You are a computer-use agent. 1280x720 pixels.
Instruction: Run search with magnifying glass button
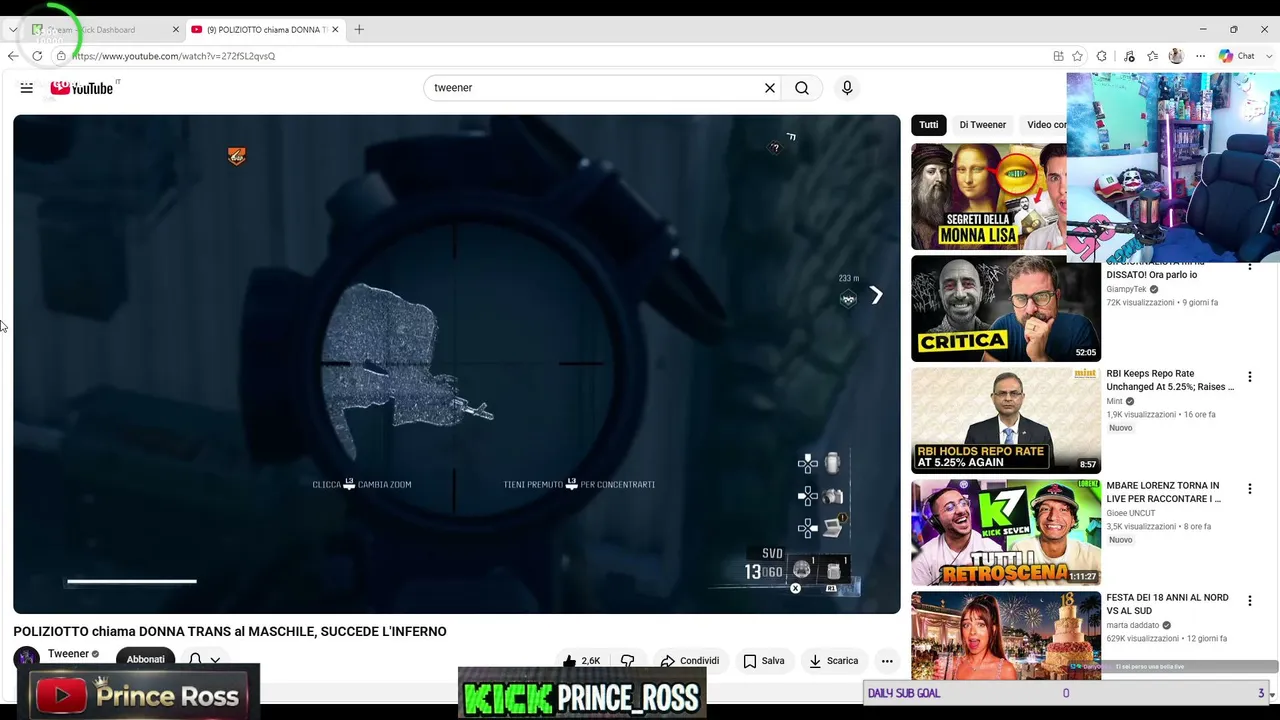click(802, 88)
